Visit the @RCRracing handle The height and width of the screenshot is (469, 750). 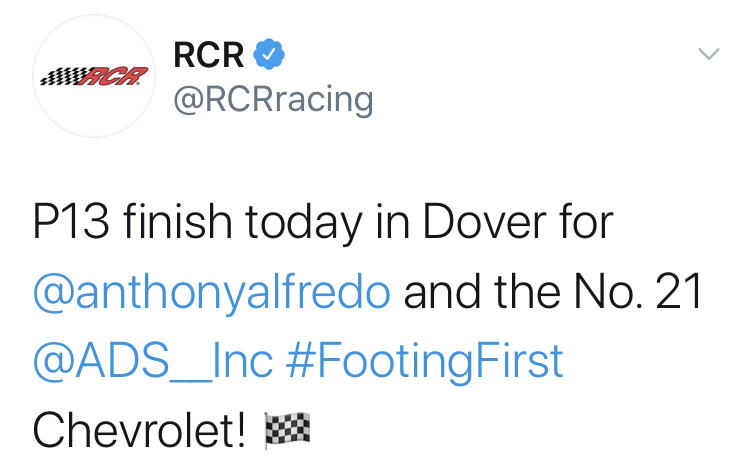click(x=274, y=99)
